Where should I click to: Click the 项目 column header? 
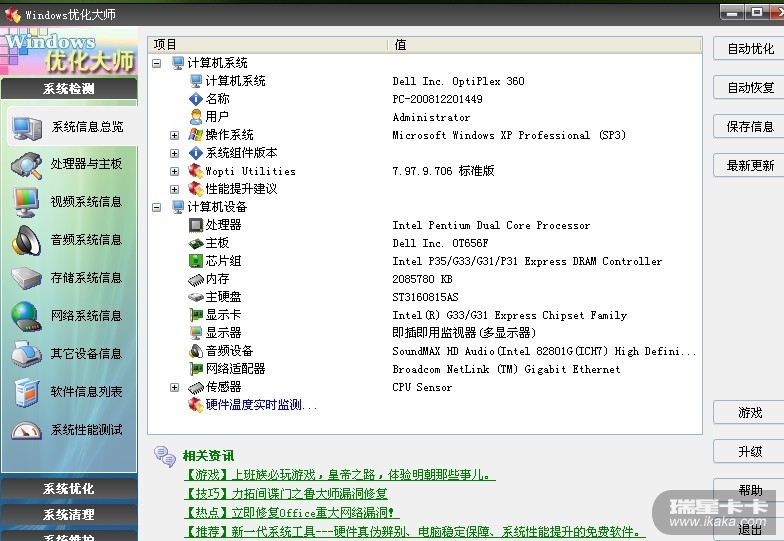tap(268, 45)
